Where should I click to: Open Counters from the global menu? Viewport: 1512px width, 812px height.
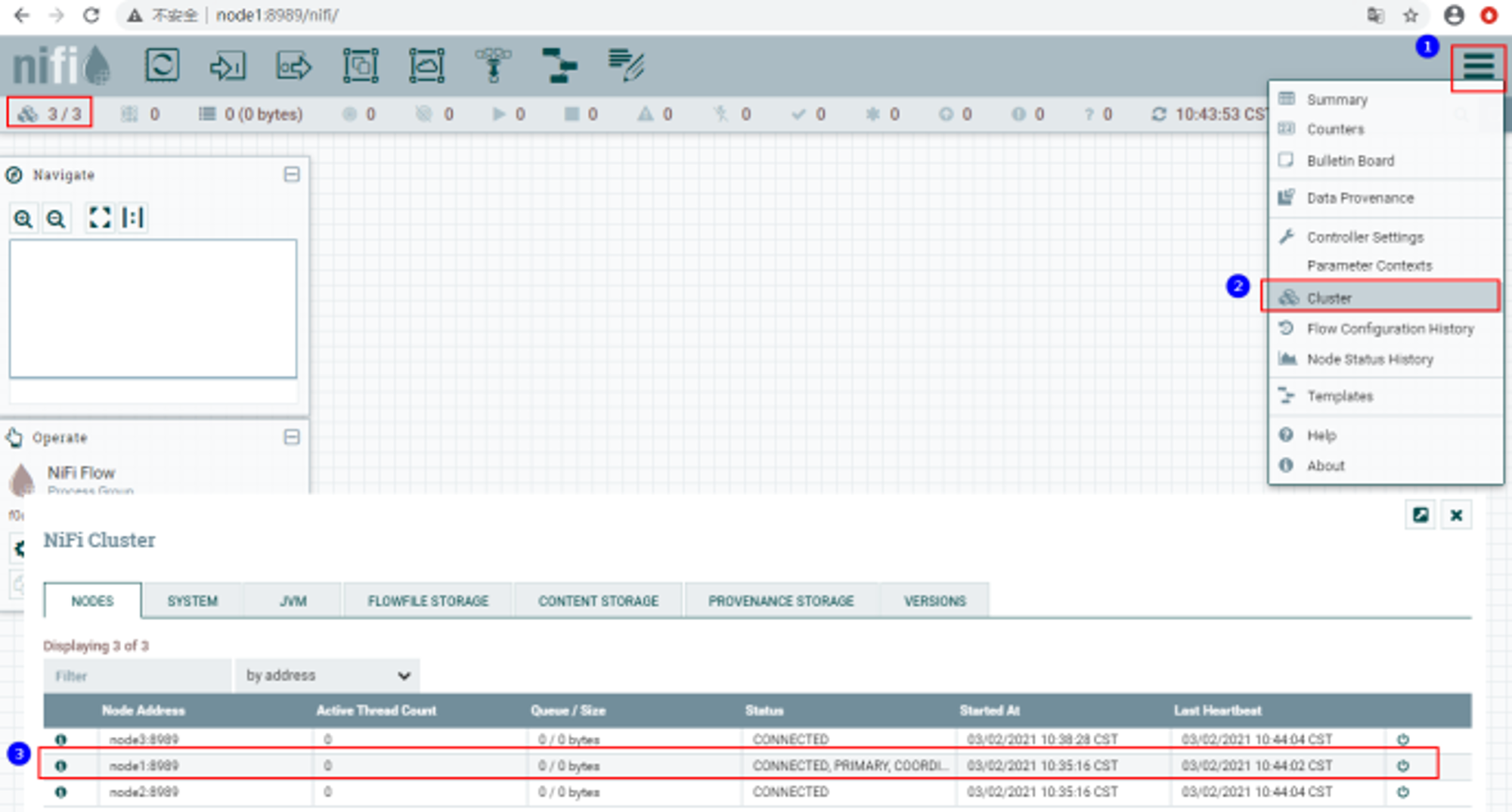pyautogui.click(x=1386, y=129)
